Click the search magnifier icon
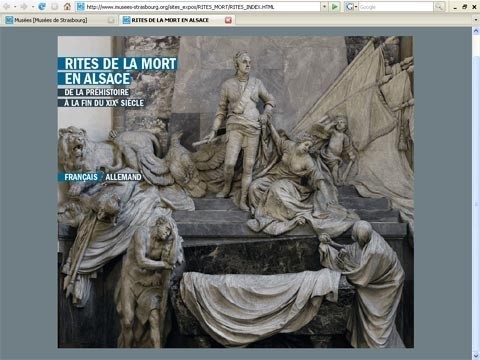The width and height of the screenshot is (480, 360). coord(439,7)
